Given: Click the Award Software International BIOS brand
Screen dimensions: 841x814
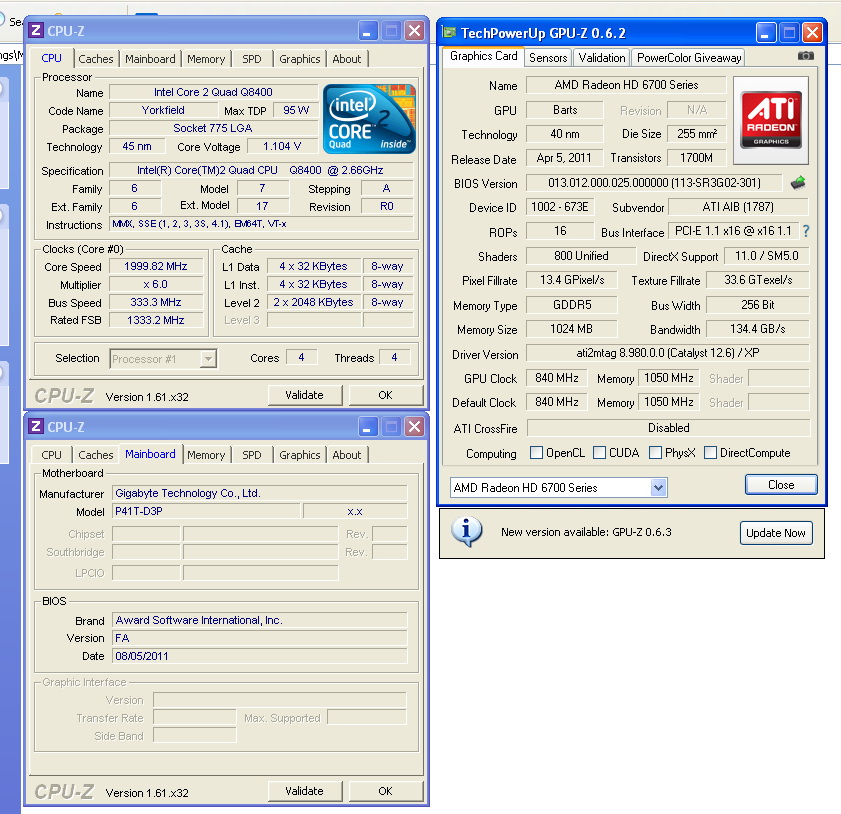Looking at the screenshot, I should [x=260, y=620].
